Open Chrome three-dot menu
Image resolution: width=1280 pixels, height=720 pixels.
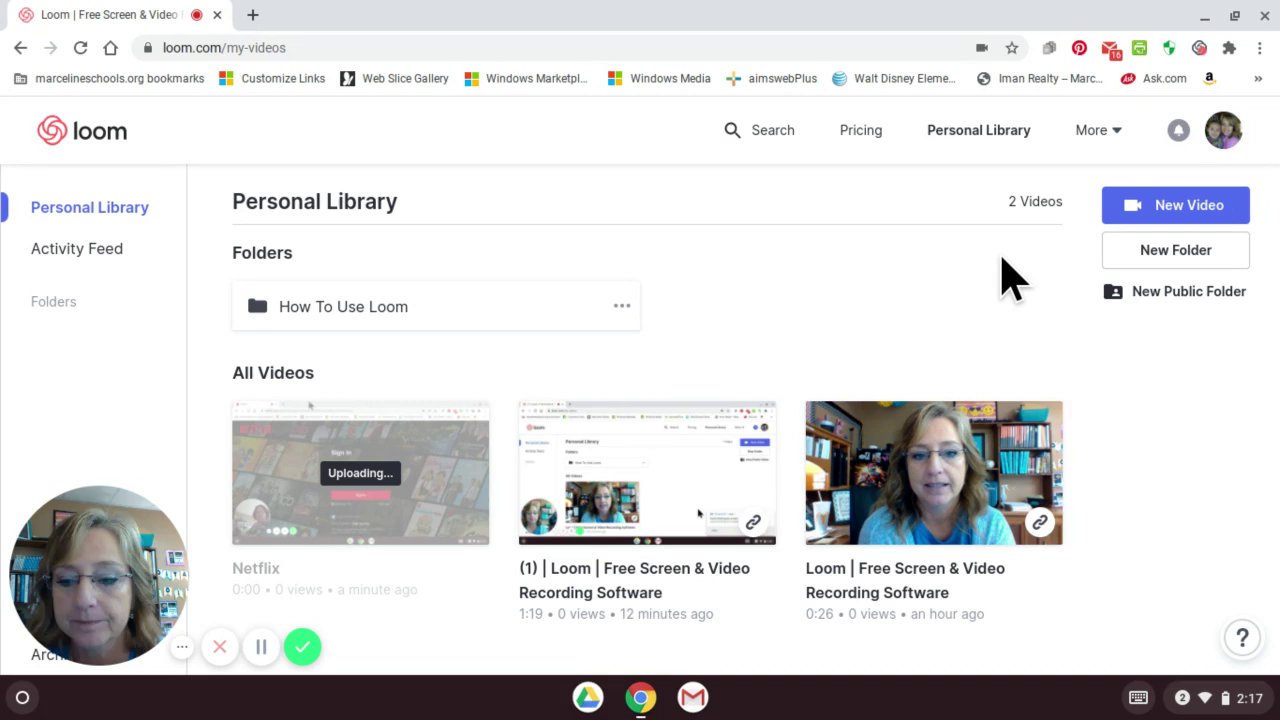tap(1260, 47)
